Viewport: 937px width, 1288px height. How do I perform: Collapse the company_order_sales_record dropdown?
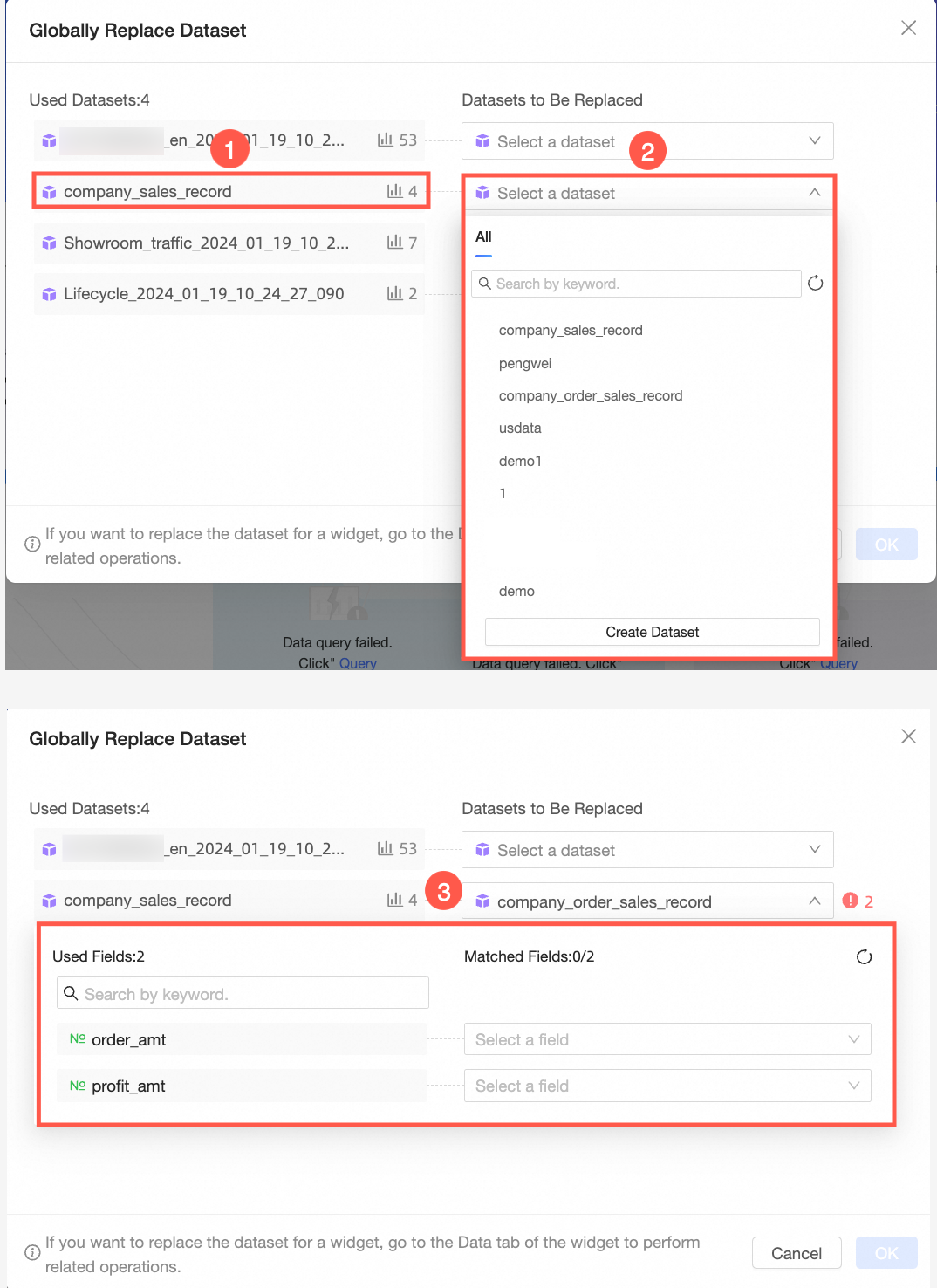814,901
